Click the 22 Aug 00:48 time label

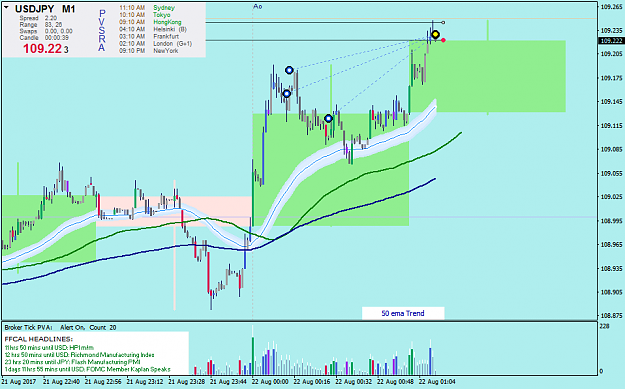click(x=396, y=382)
